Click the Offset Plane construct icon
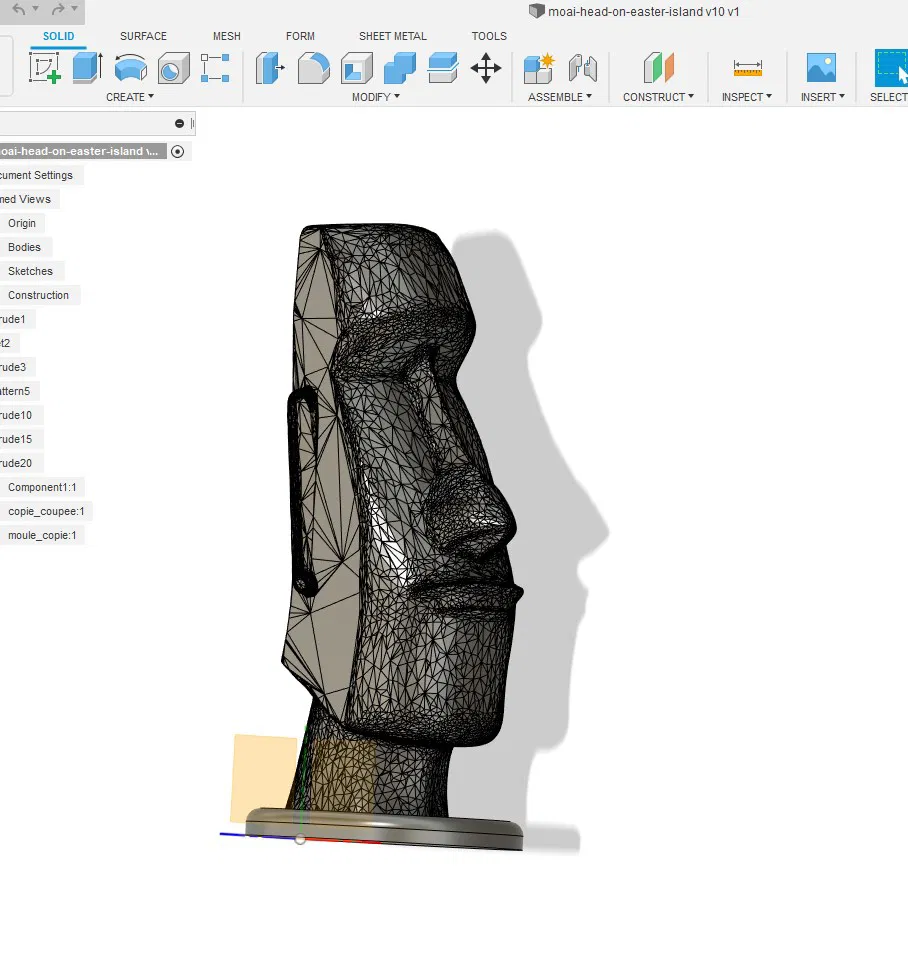Image resolution: width=908 pixels, height=953 pixels. coord(659,67)
